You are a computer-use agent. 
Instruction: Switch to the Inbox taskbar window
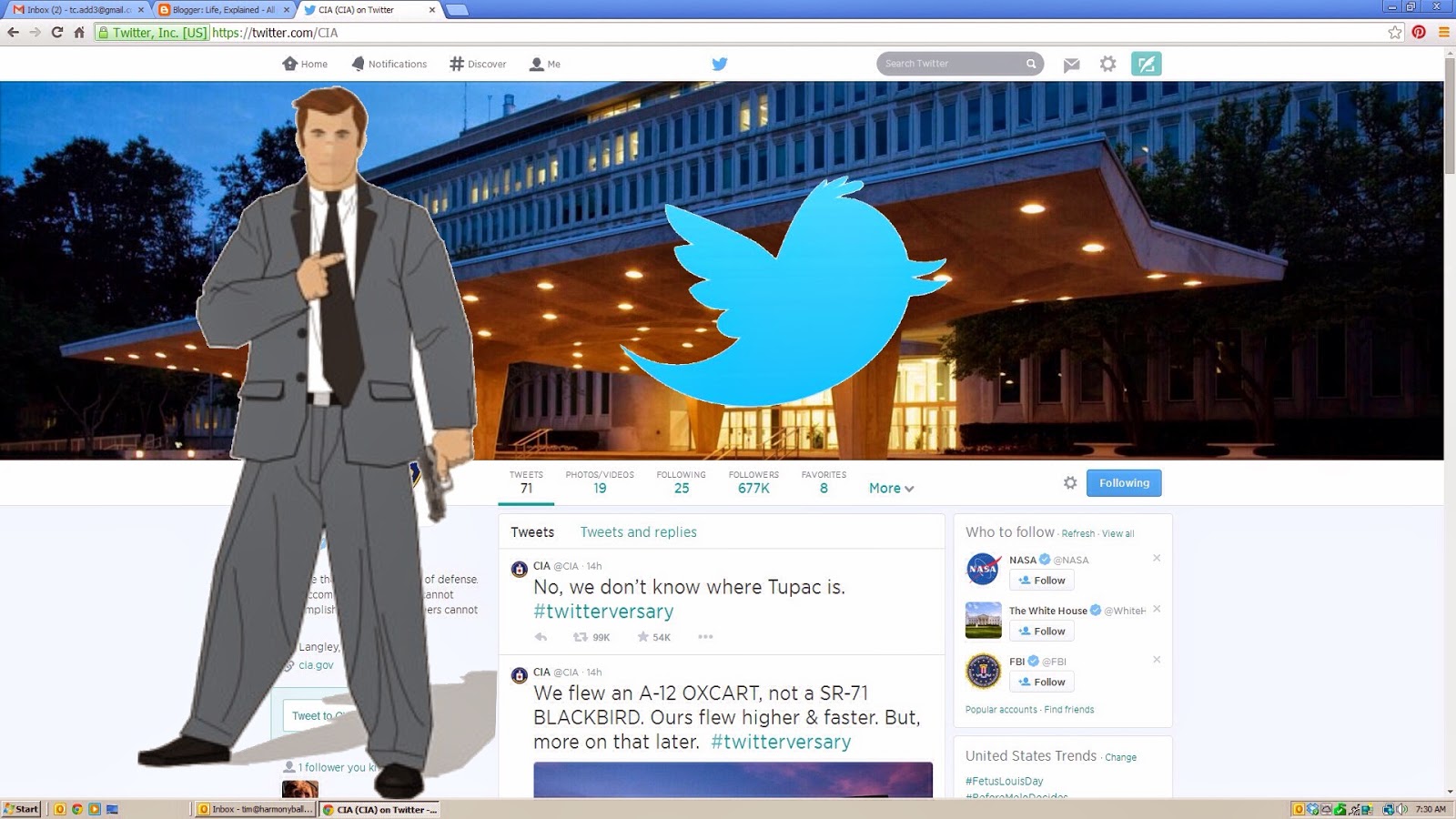tap(256, 809)
